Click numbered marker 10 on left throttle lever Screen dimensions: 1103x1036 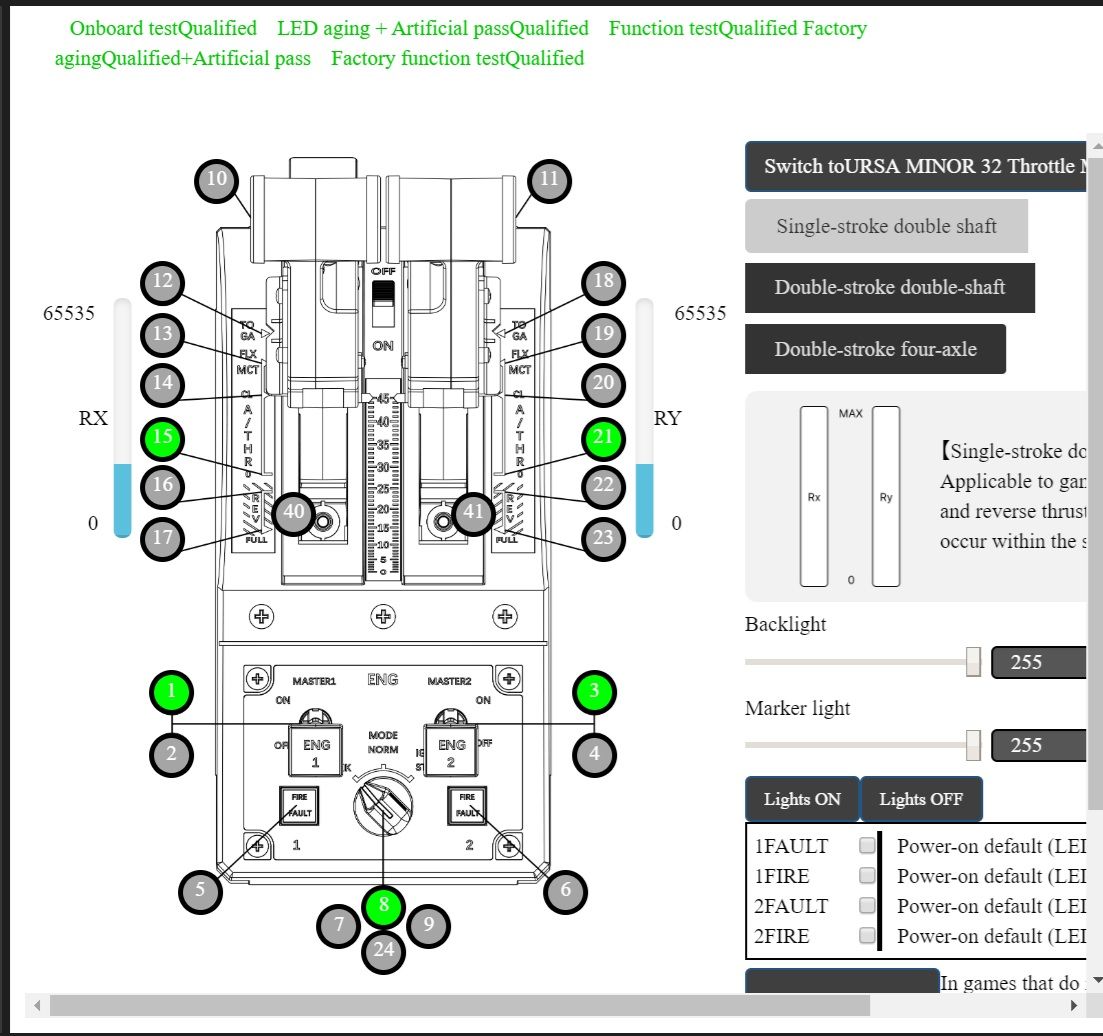point(217,181)
